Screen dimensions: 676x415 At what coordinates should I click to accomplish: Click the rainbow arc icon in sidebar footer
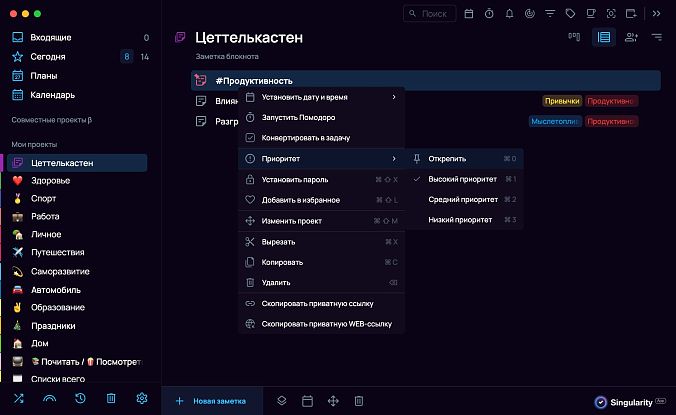(50, 399)
